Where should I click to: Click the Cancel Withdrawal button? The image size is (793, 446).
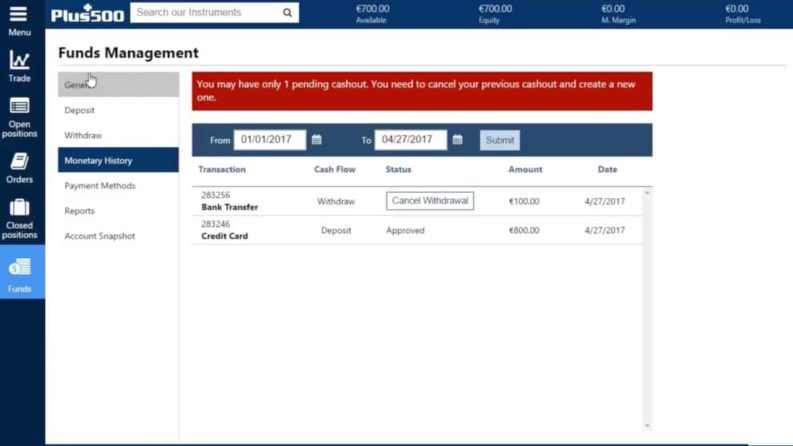point(430,201)
